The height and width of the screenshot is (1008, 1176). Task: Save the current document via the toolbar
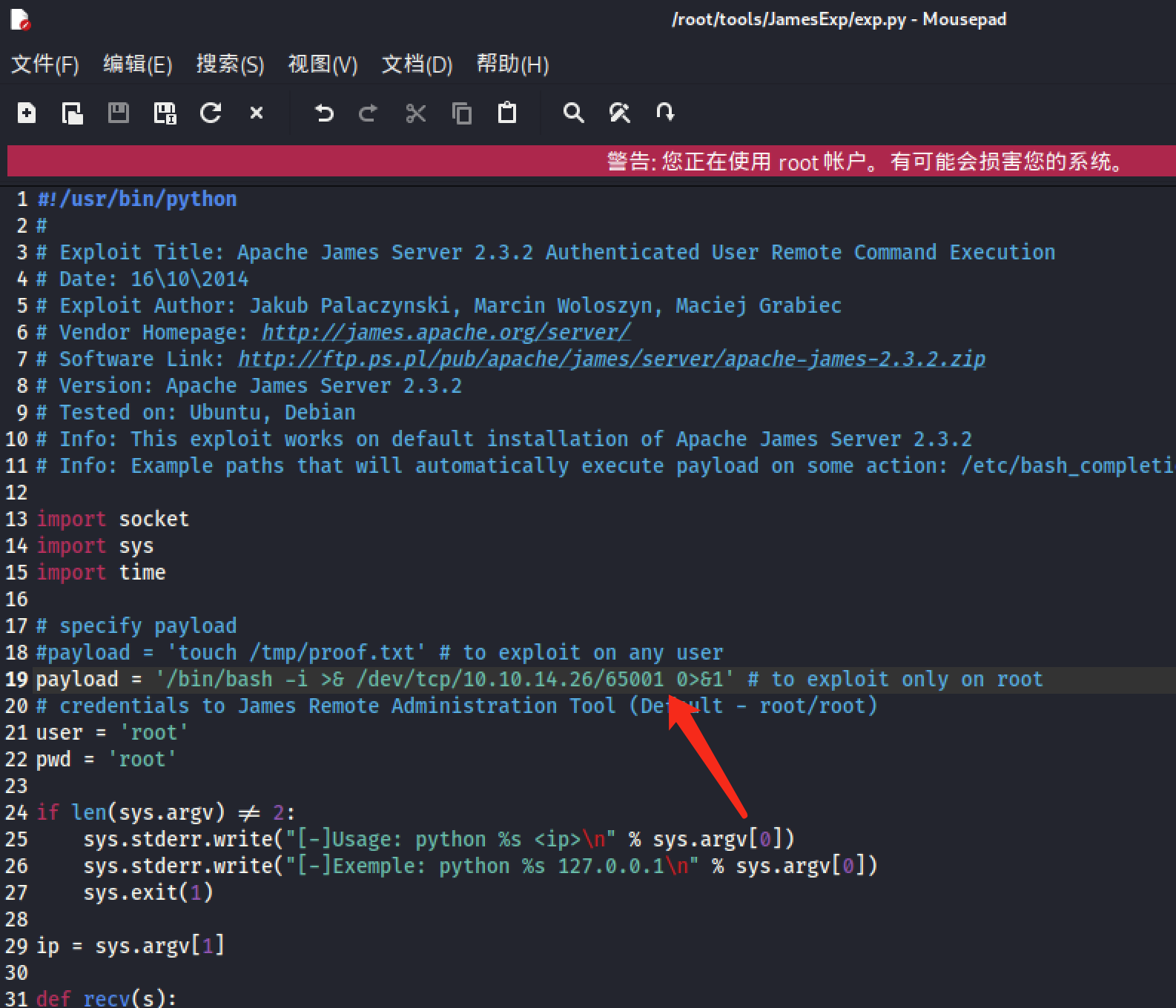tap(119, 113)
